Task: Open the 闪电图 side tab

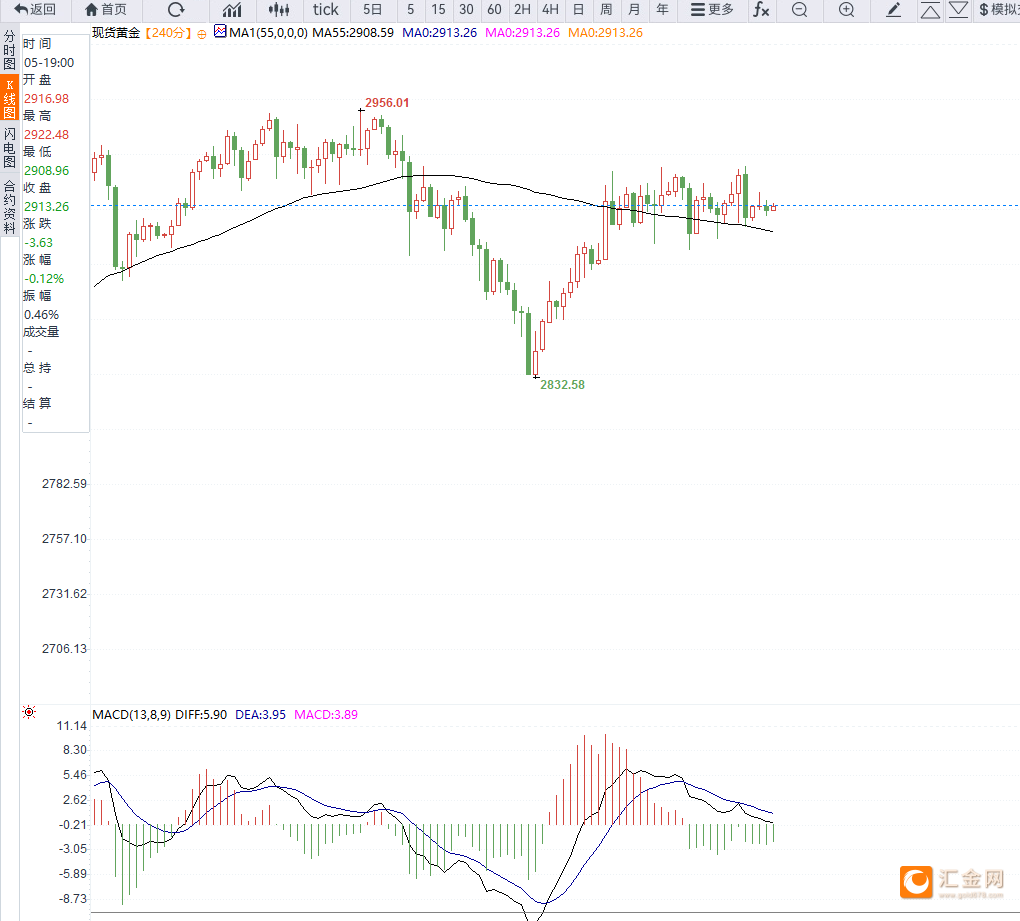Action: click(x=9, y=148)
